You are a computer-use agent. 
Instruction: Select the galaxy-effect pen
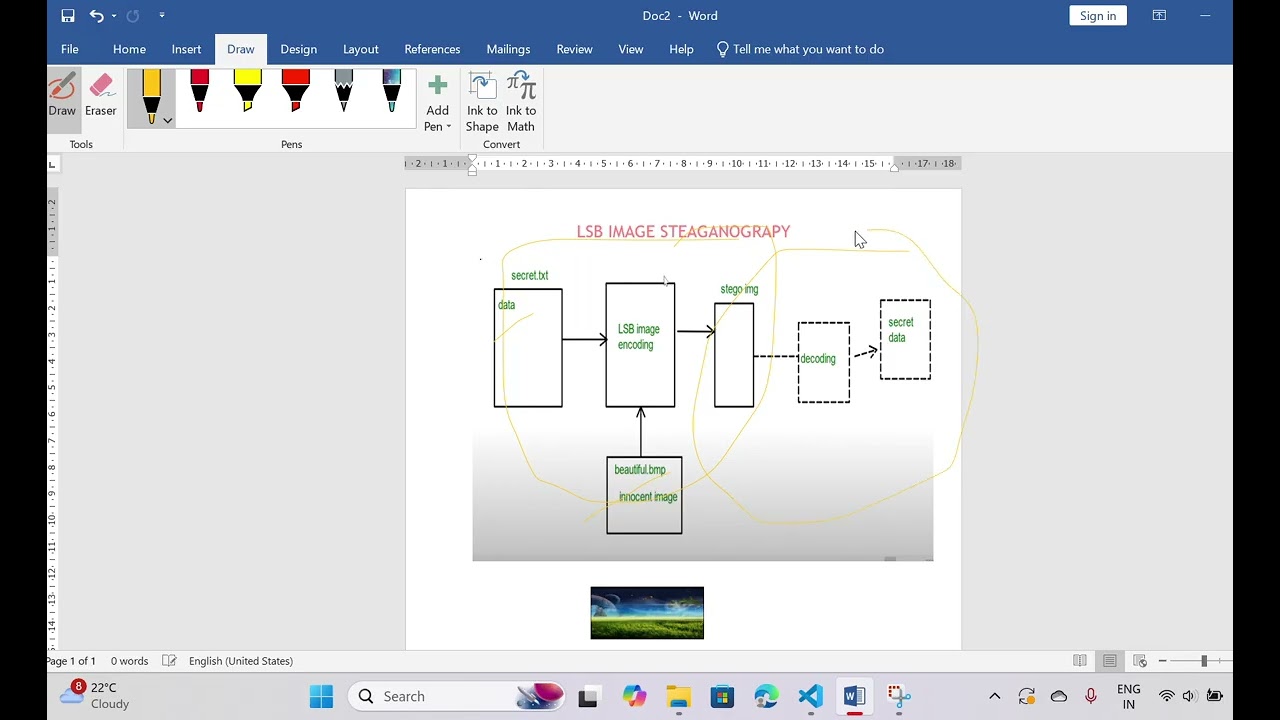[391, 92]
